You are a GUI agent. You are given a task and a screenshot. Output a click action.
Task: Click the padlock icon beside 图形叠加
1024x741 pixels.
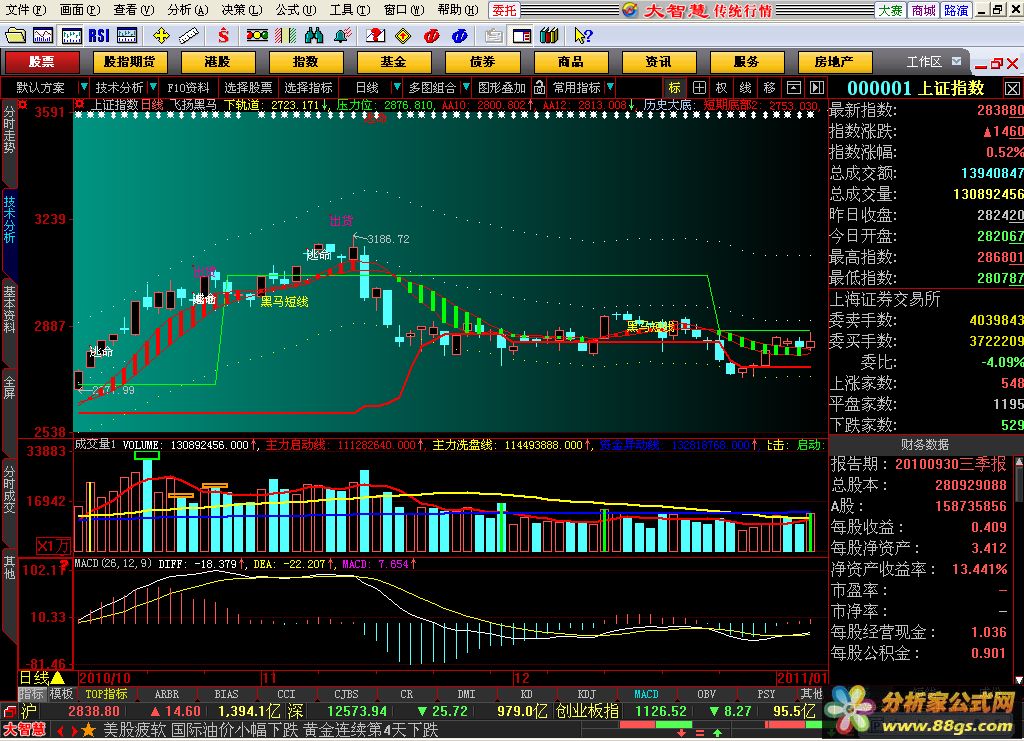[x=539, y=87]
